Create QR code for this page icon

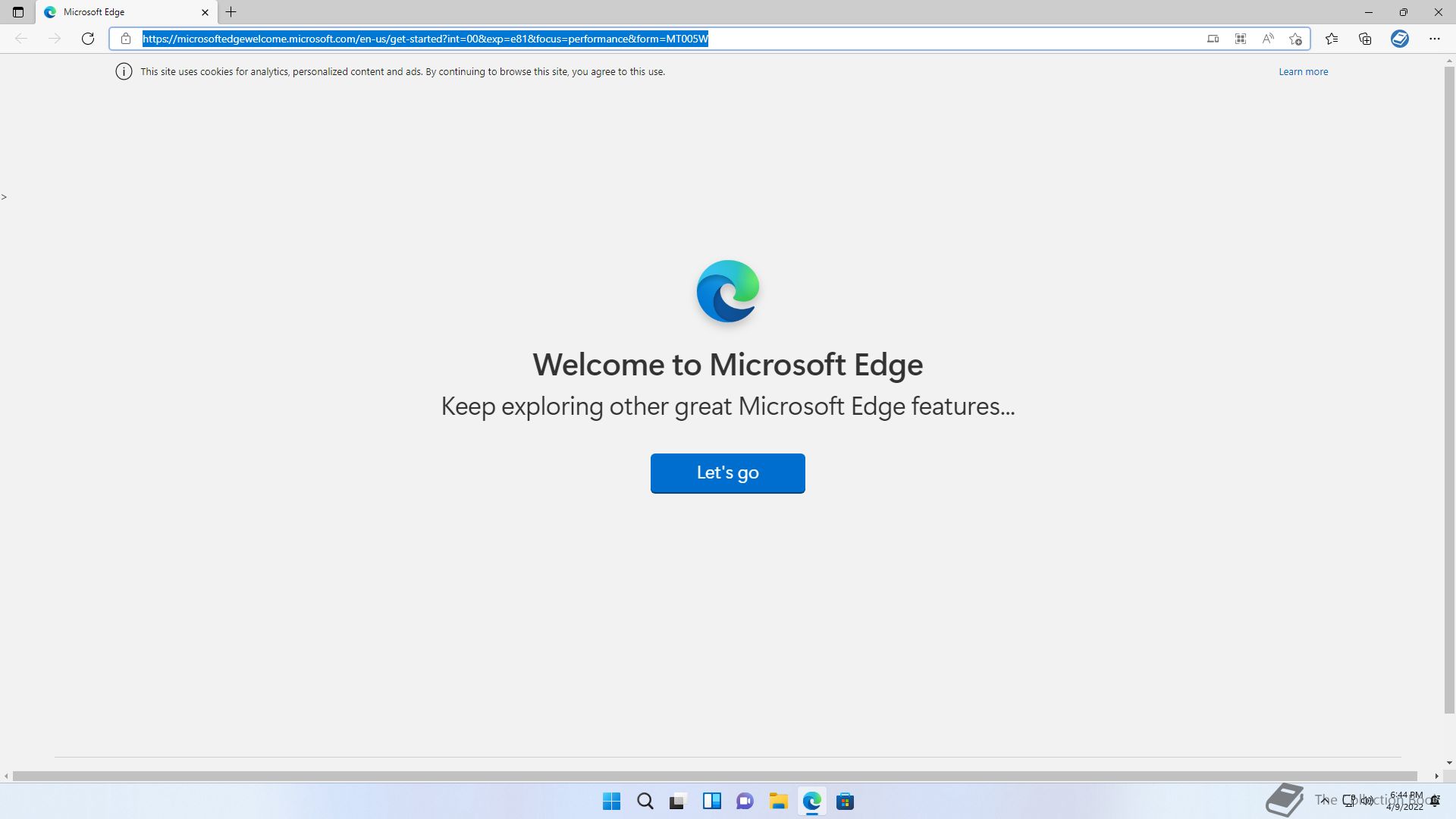pos(1240,39)
